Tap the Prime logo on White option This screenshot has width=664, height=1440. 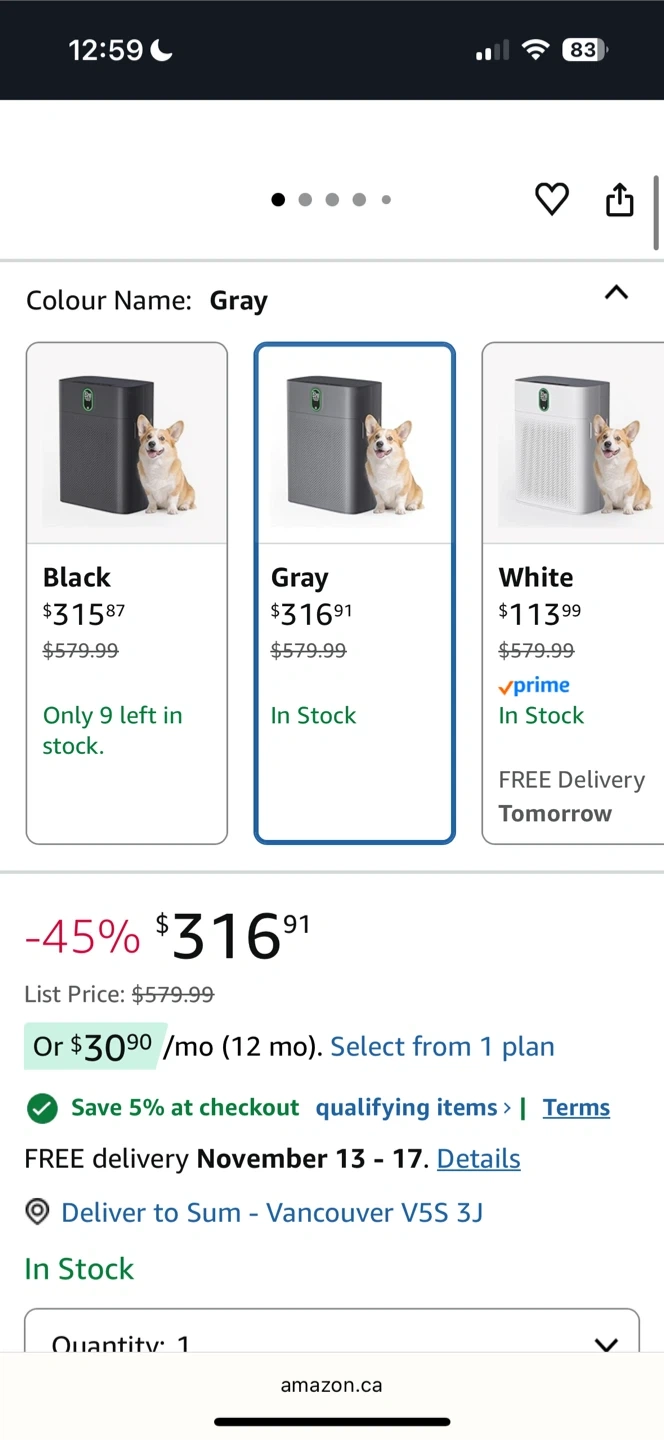pos(535,686)
